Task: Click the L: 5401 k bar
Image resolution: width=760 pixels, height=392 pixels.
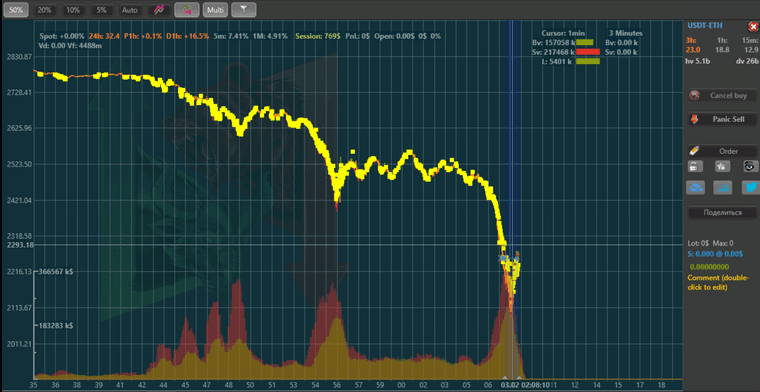Action: pos(588,61)
